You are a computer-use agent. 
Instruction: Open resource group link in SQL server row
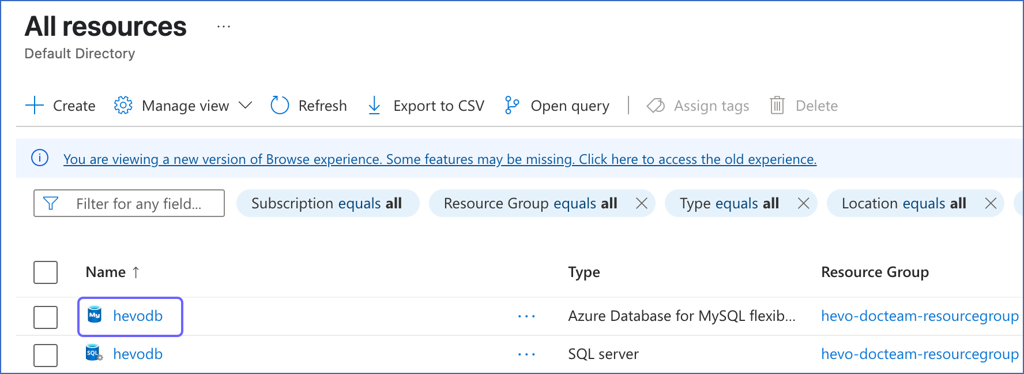[x=920, y=354]
